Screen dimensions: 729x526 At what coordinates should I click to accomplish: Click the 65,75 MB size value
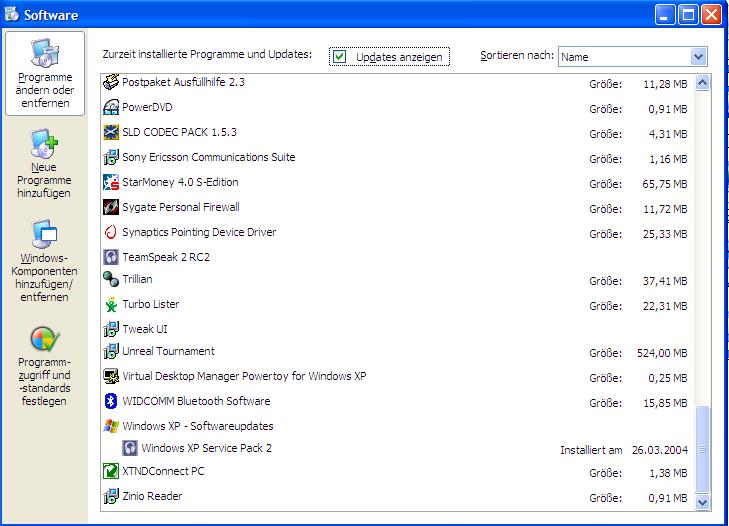click(x=665, y=185)
